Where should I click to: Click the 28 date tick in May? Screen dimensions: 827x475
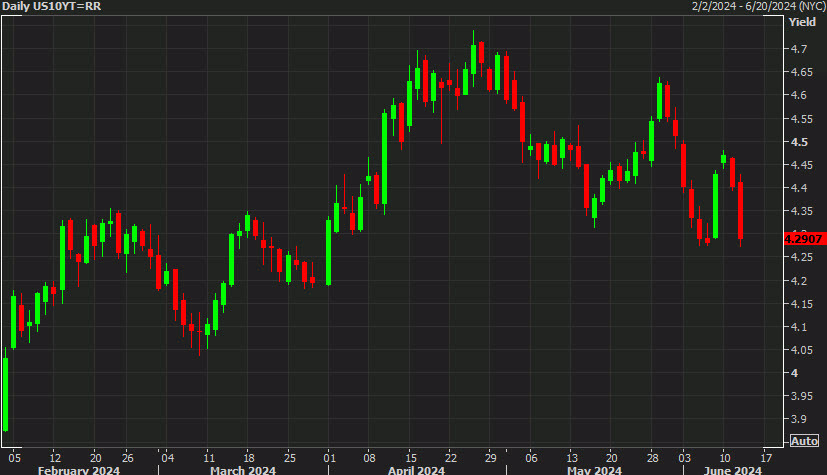click(x=652, y=458)
